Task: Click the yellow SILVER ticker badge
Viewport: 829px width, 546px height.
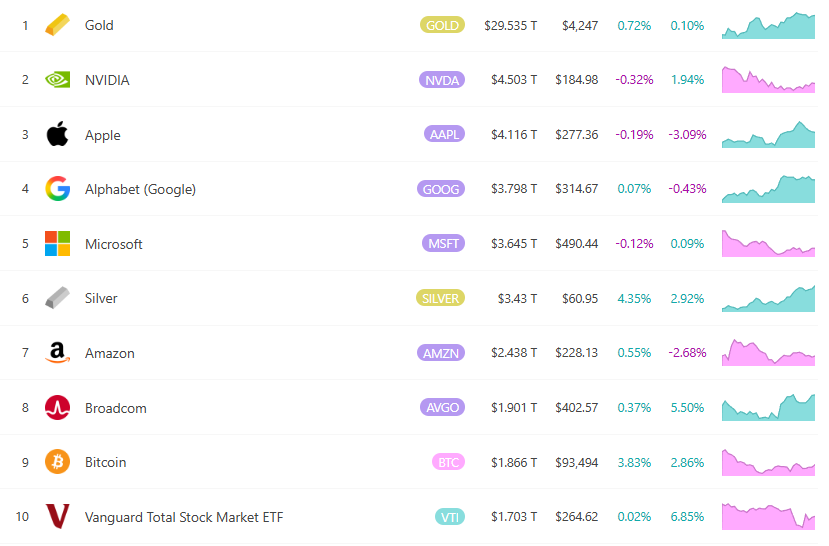Action: pos(440,298)
